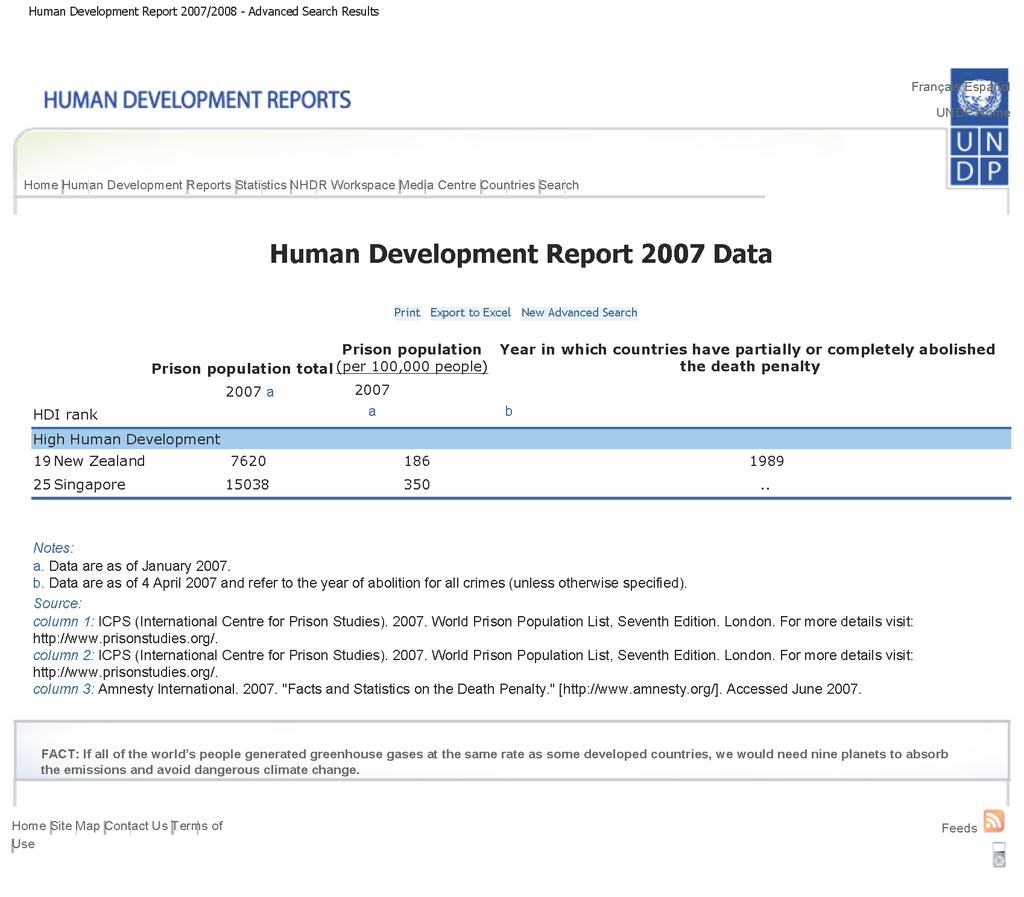Screen dimensions: 1024x897
Task: Switch language to Français
Action: point(932,87)
